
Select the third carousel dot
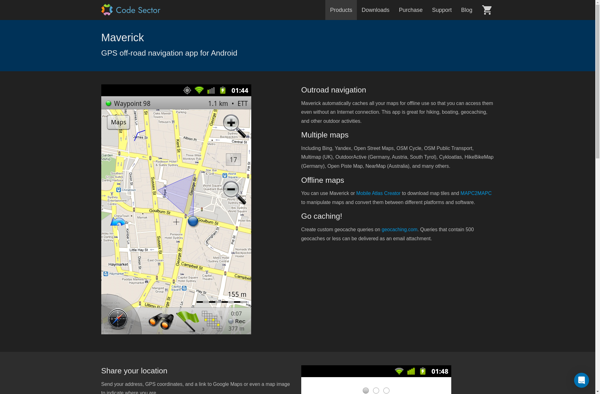coord(386,390)
